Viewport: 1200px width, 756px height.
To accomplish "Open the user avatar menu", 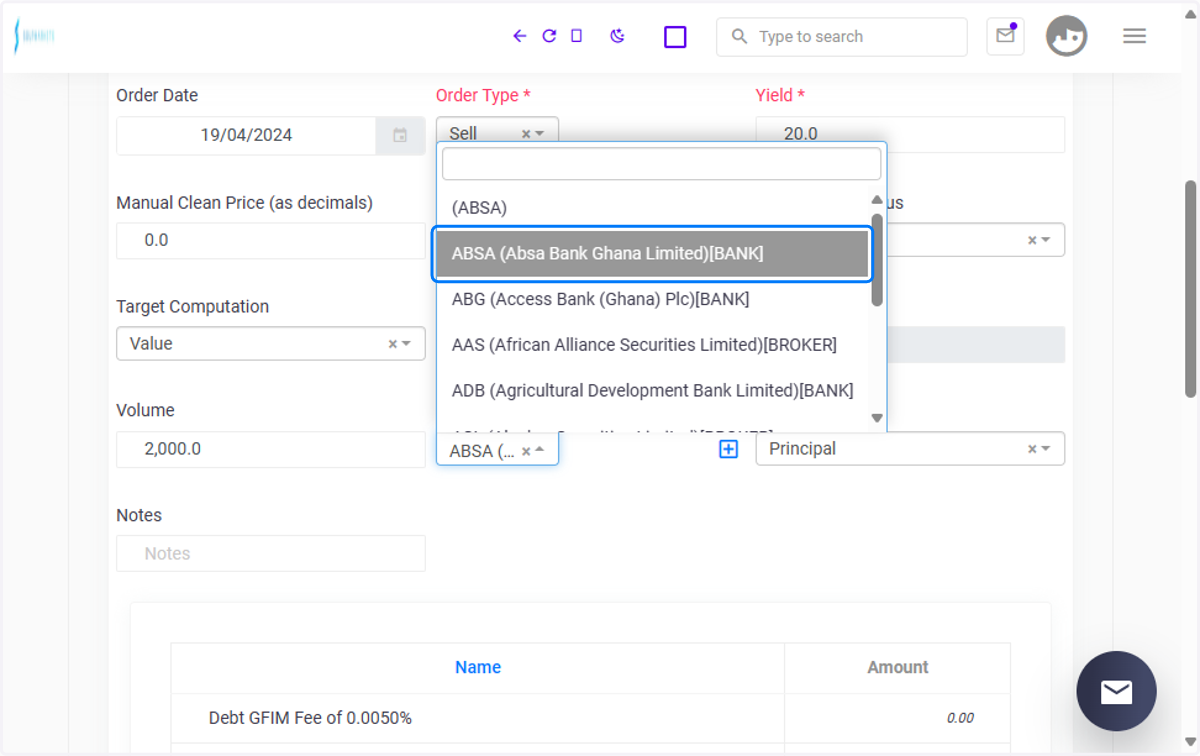I will pyautogui.click(x=1066, y=36).
